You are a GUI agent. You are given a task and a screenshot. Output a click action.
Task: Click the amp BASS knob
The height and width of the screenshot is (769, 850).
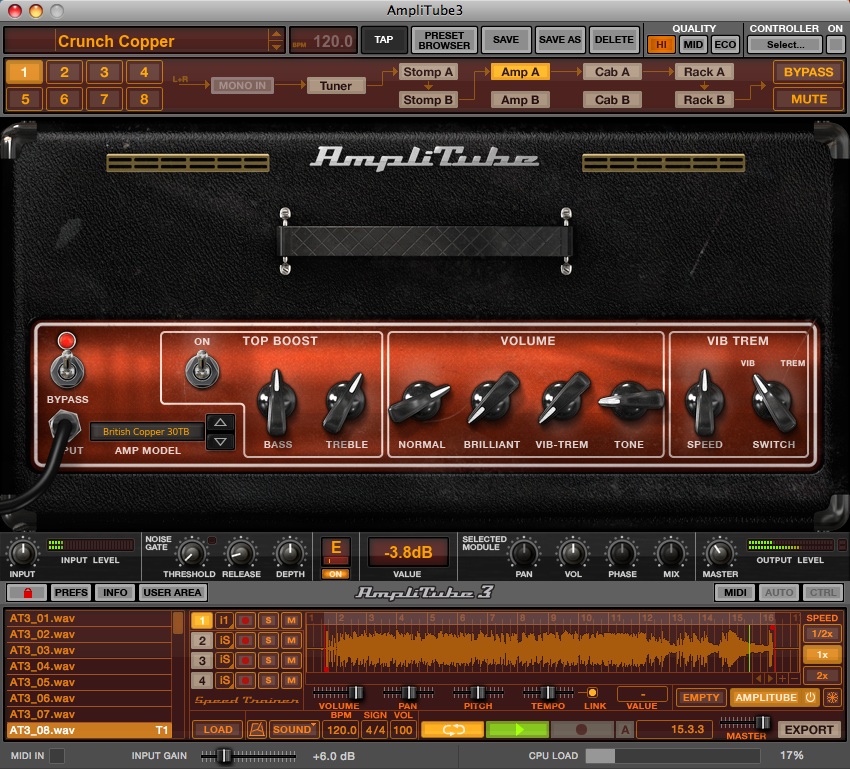276,403
